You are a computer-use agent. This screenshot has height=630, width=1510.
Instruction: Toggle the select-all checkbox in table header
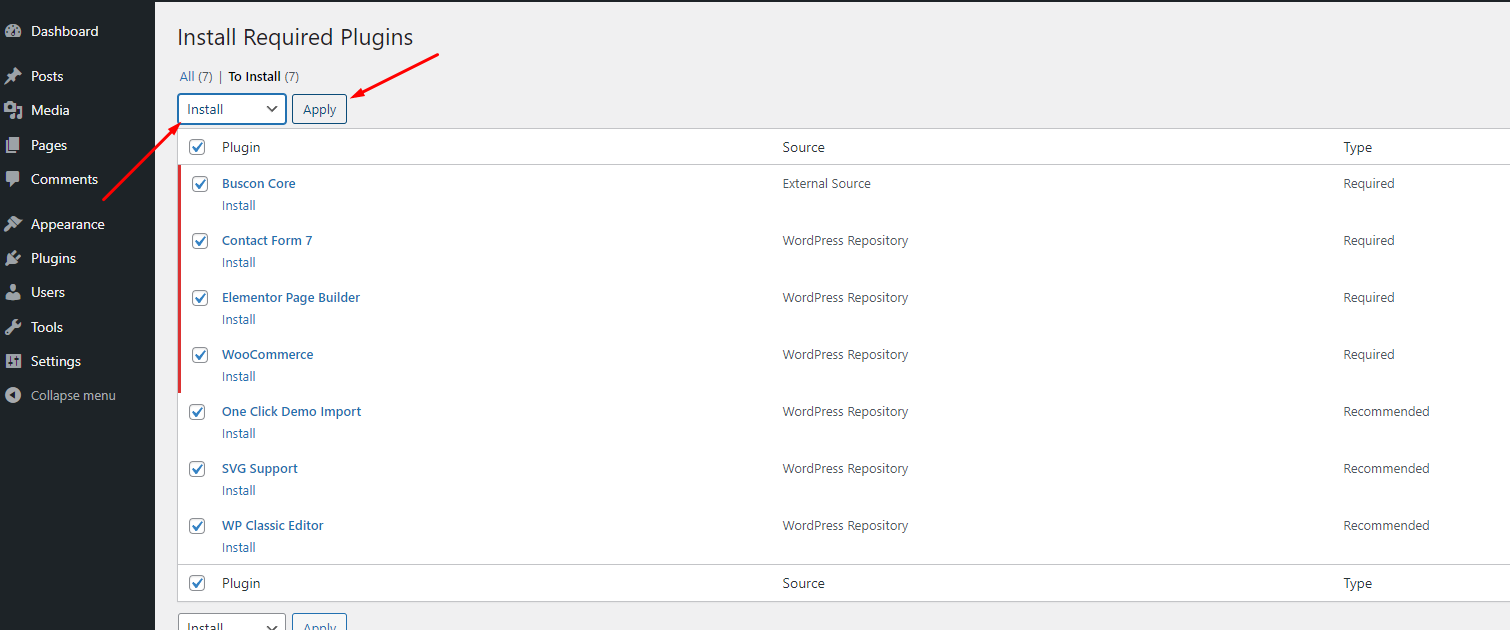pyautogui.click(x=198, y=147)
